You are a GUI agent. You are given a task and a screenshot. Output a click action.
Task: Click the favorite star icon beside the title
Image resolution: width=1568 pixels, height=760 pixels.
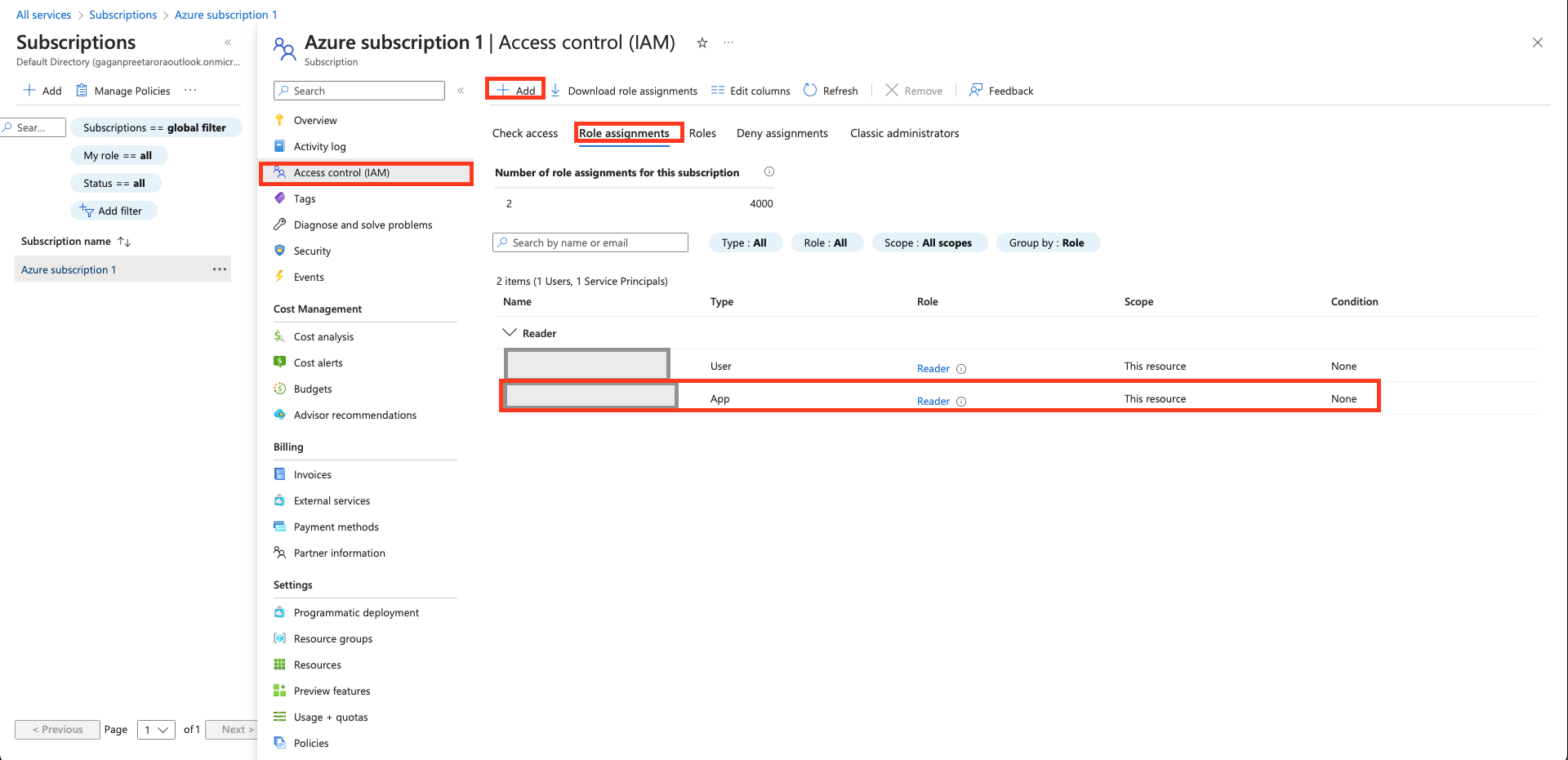pos(702,43)
